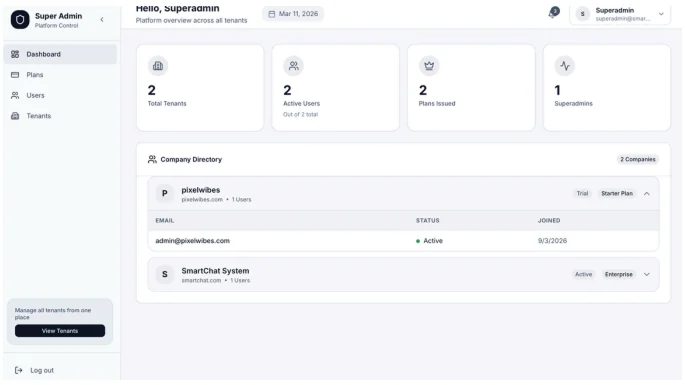Click the Starter Plan badge on pixelwibes
The height and width of the screenshot is (385, 685).
pyautogui.click(x=617, y=194)
